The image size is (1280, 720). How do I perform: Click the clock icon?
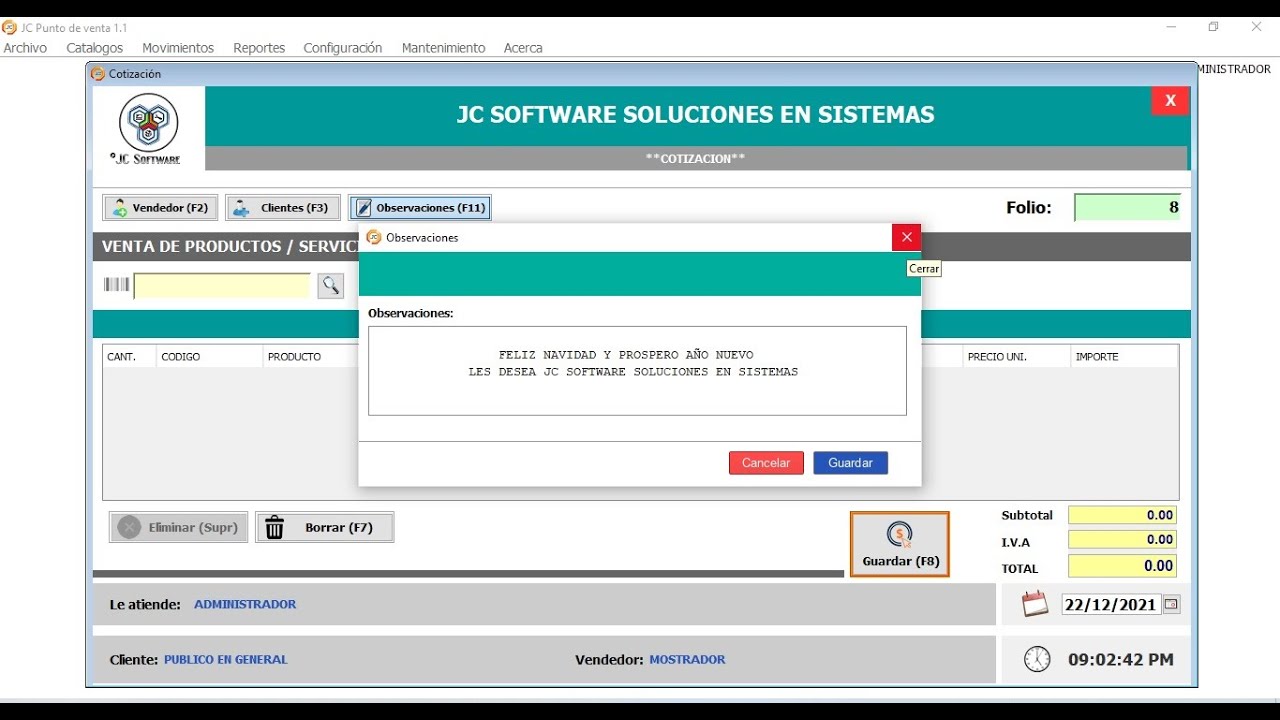tap(1037, 659)
